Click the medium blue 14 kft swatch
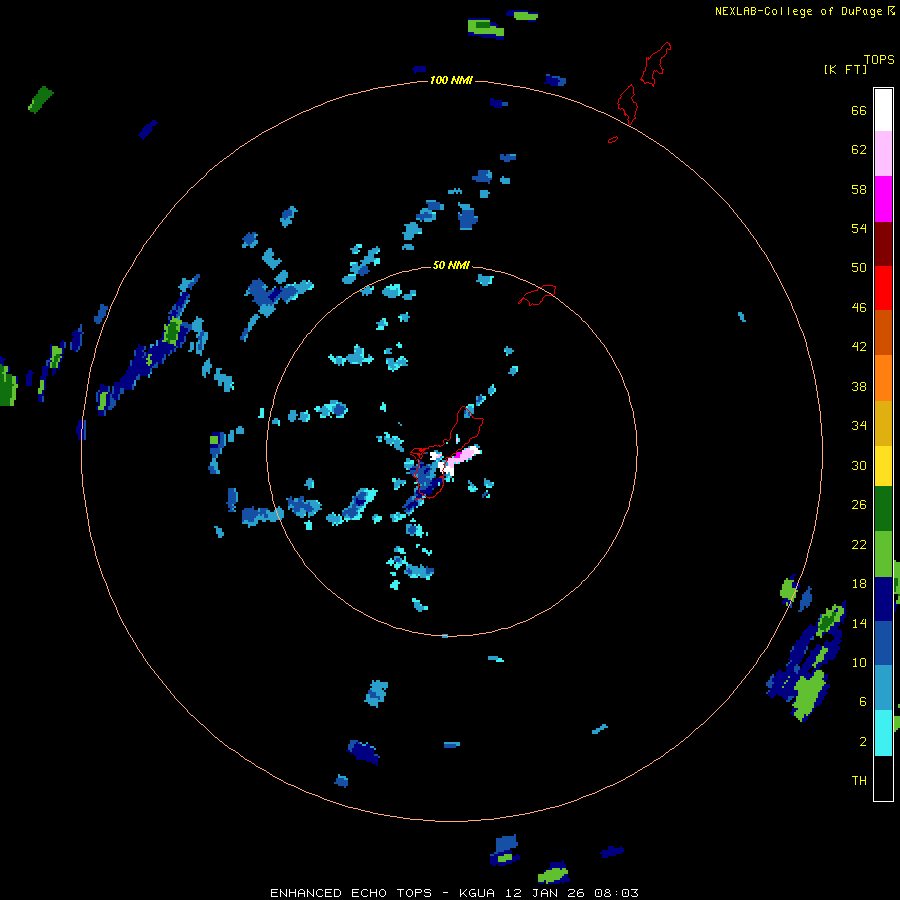900x900 pixels. coord(883,643)
